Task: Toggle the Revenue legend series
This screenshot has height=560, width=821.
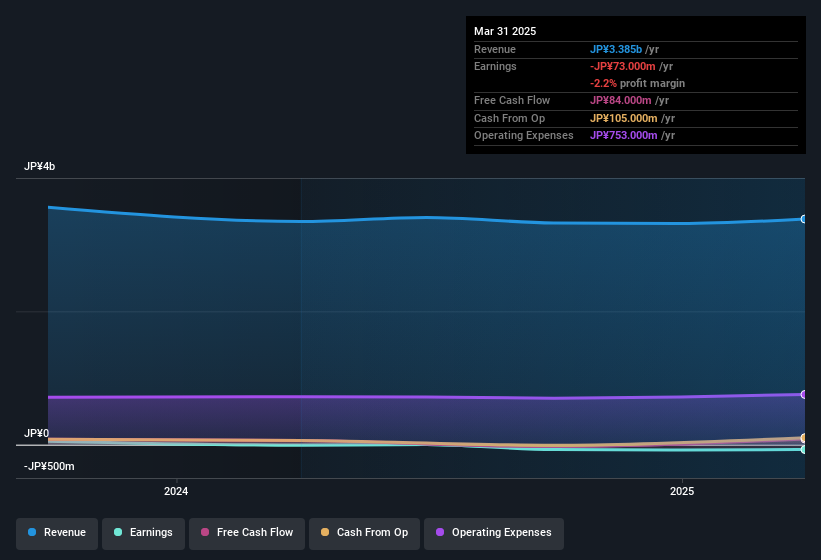Action: (57, 533)
